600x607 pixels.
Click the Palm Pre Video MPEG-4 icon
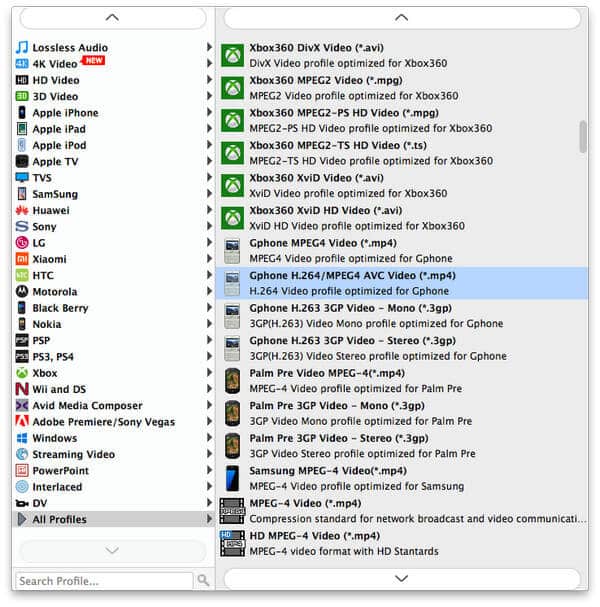click(232, 380)
